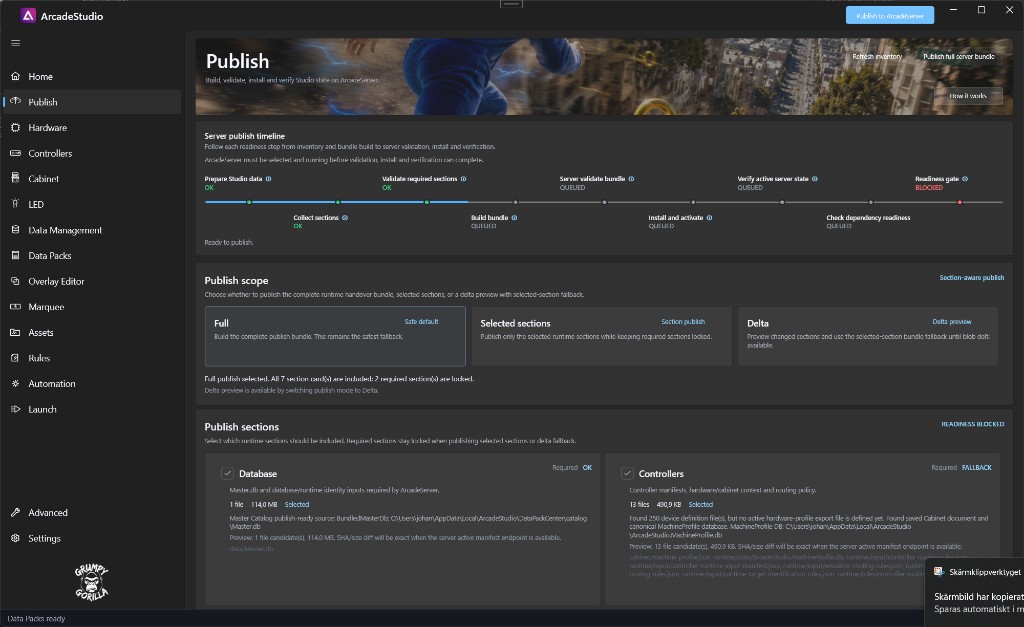This screenshot has height=627, width=1024.
Task: Go to the Hardware page
Action: coord(91,127)
